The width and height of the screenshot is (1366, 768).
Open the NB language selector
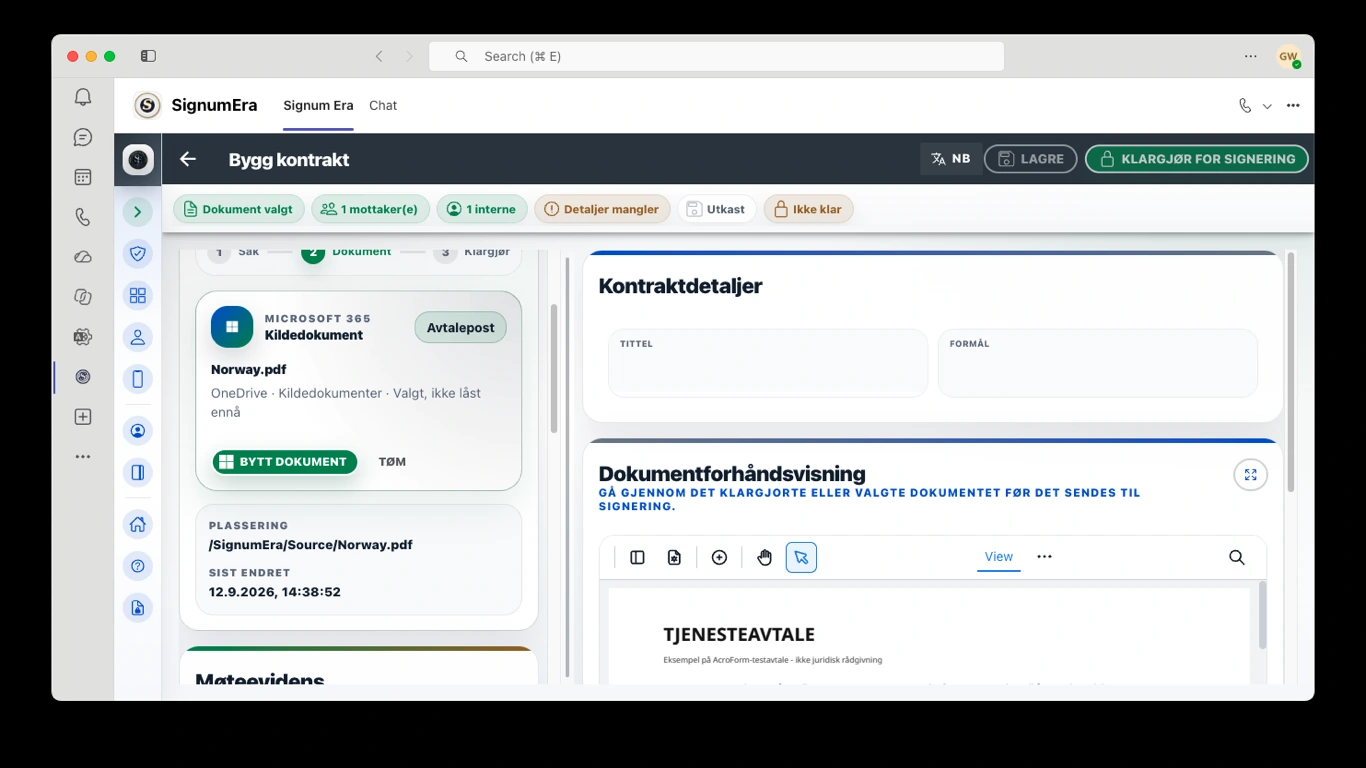[951, 159]
